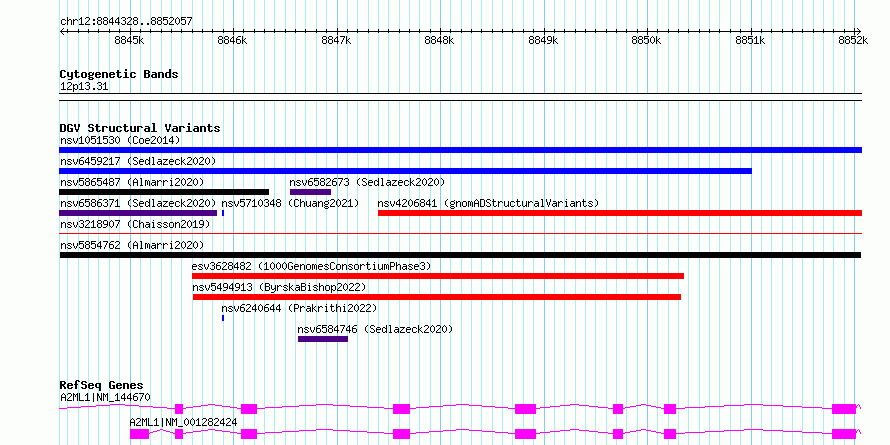890x445 pixels.
Task: Select the small nsv5710348 blue marker
Action: (x=223, y=213)
